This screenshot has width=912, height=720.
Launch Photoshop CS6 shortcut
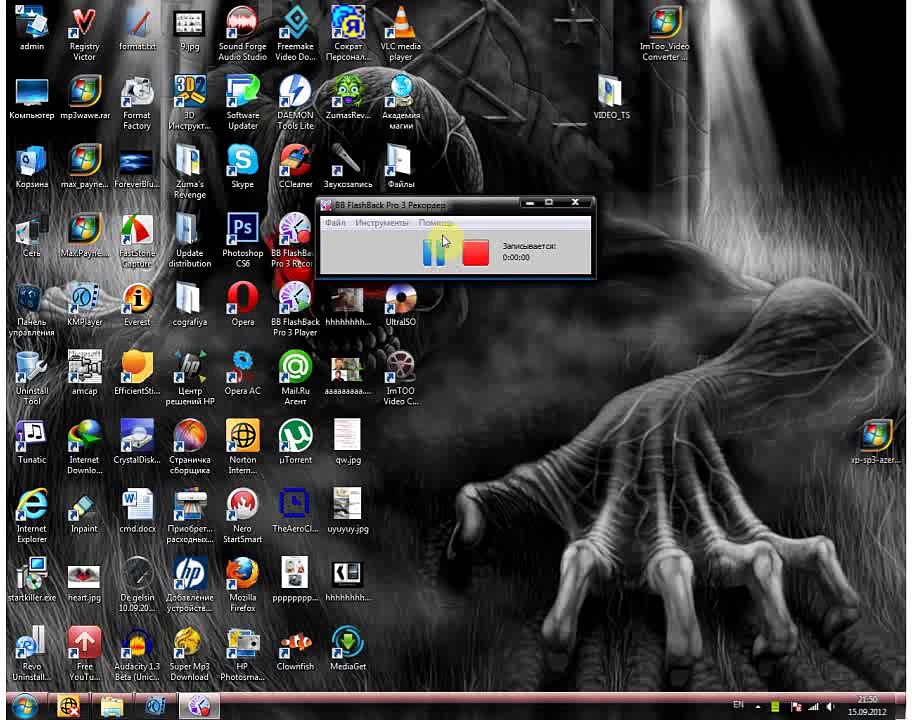click(243, 241)
